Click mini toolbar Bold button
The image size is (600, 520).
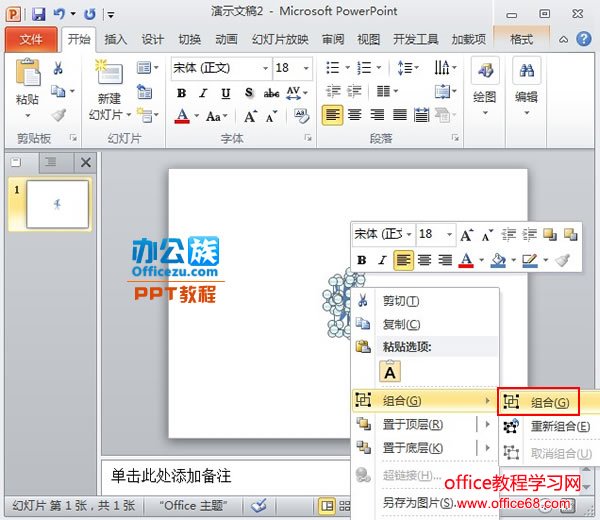click(x=361, y=261)
